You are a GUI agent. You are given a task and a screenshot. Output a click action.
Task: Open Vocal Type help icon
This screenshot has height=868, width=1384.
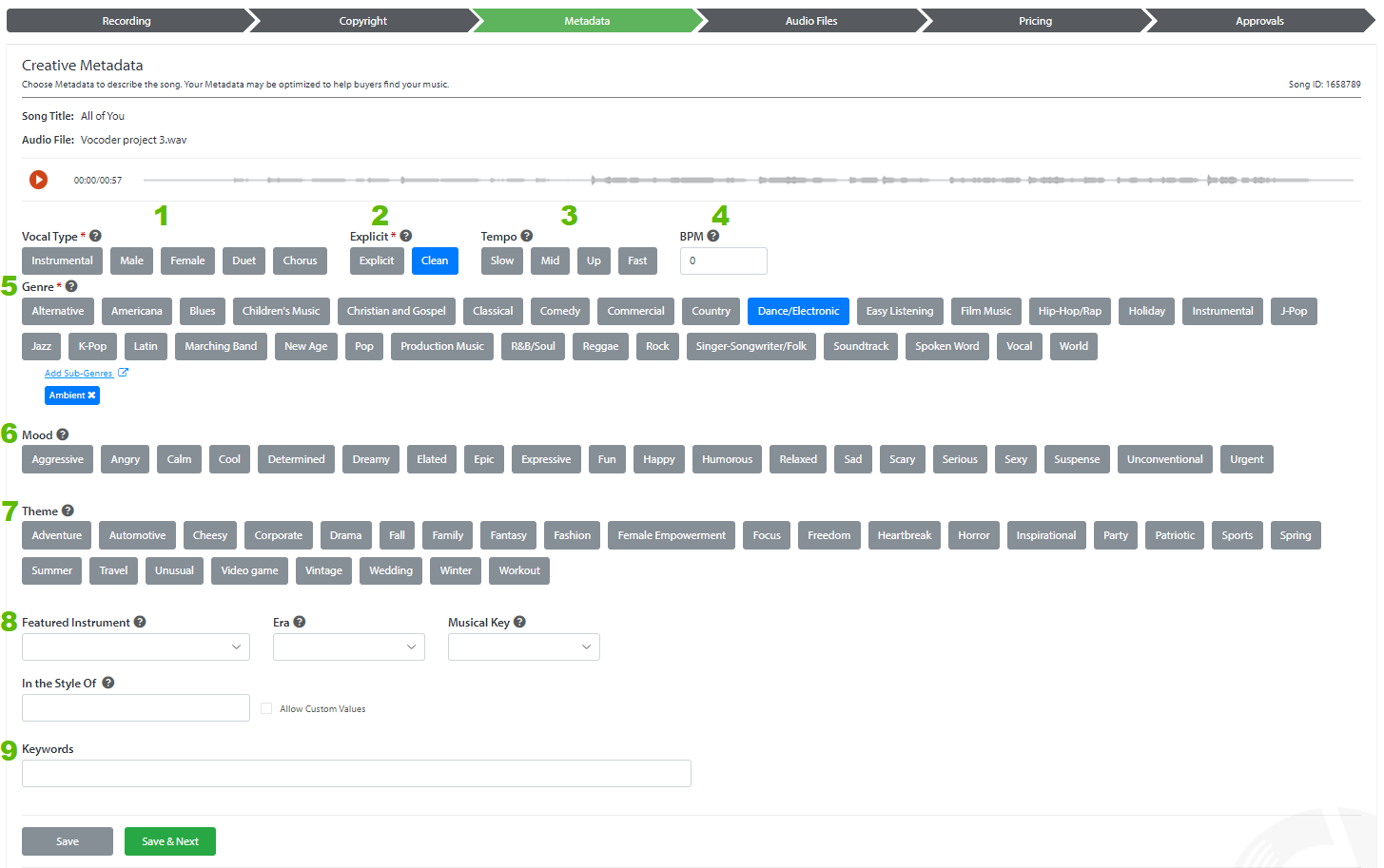(95, 236)
